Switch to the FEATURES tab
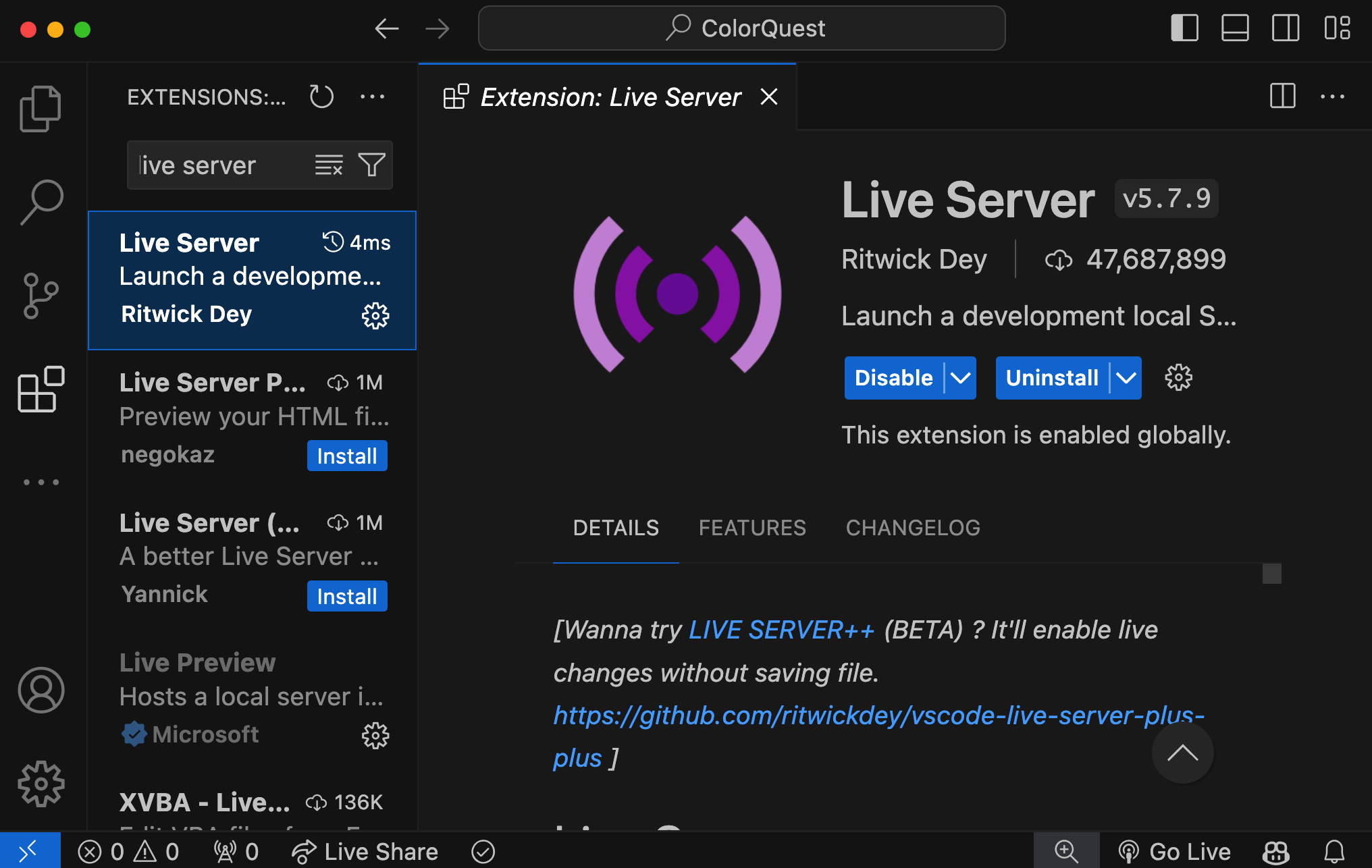This screenshot has height=868, width=1372. tap(752, 528)
